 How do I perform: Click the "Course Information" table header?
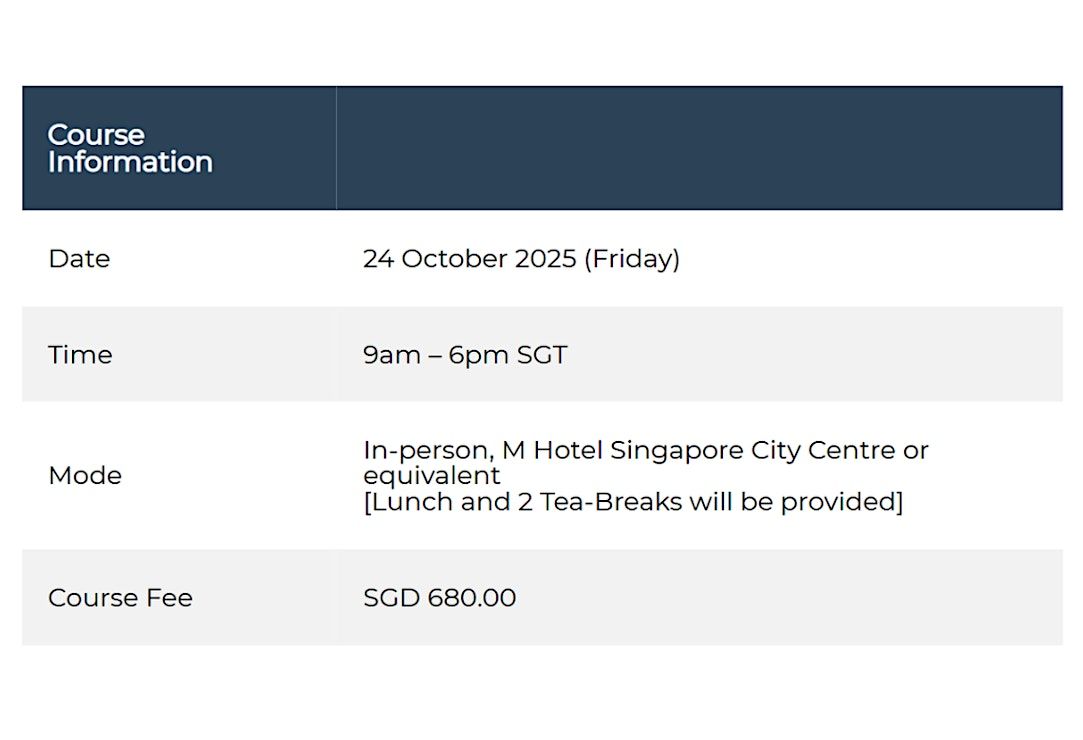[x=130, y=148]
